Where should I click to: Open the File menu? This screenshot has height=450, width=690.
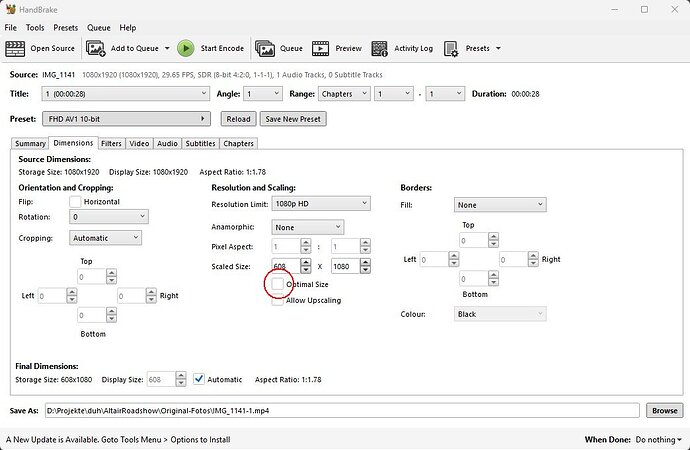tap(11, 28)
